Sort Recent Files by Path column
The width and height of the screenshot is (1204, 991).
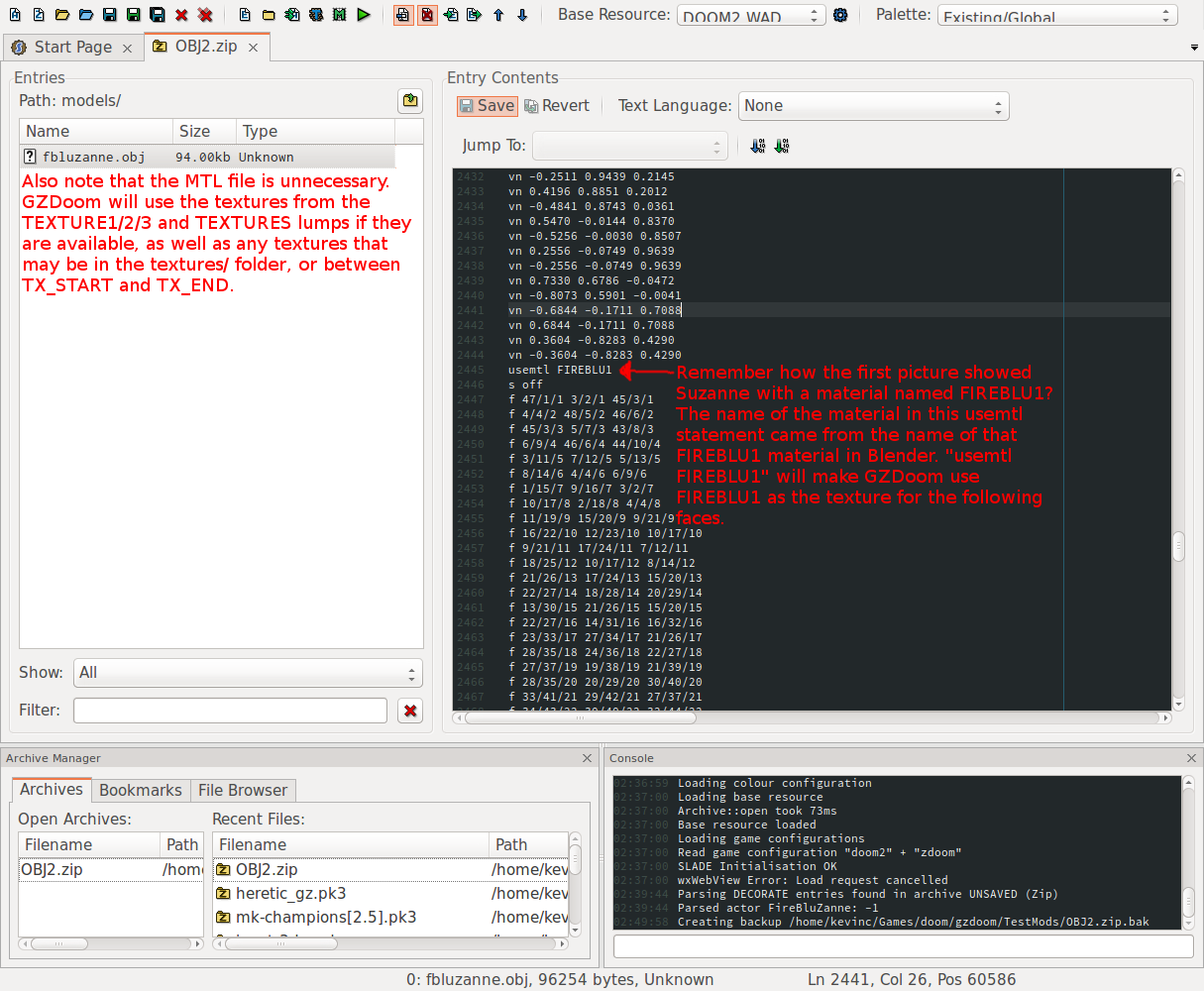click(529, 844)
